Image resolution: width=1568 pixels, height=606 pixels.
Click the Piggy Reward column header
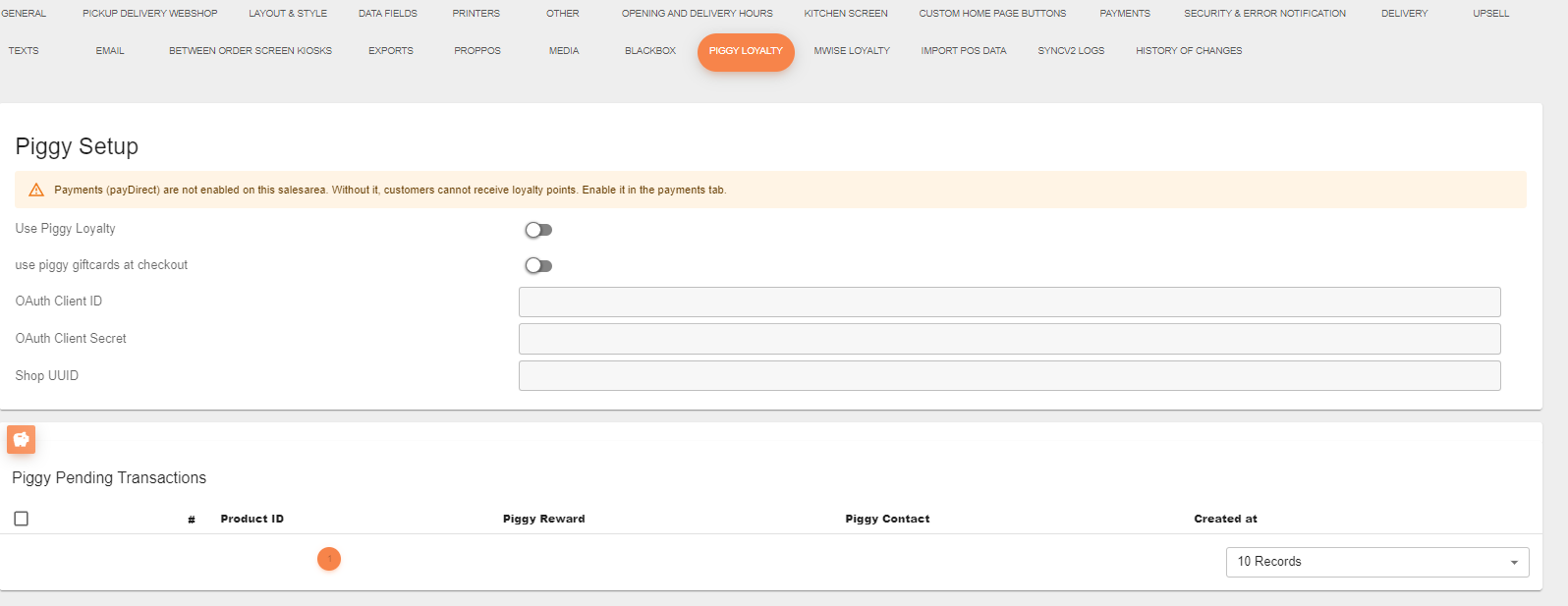(544, 519)
